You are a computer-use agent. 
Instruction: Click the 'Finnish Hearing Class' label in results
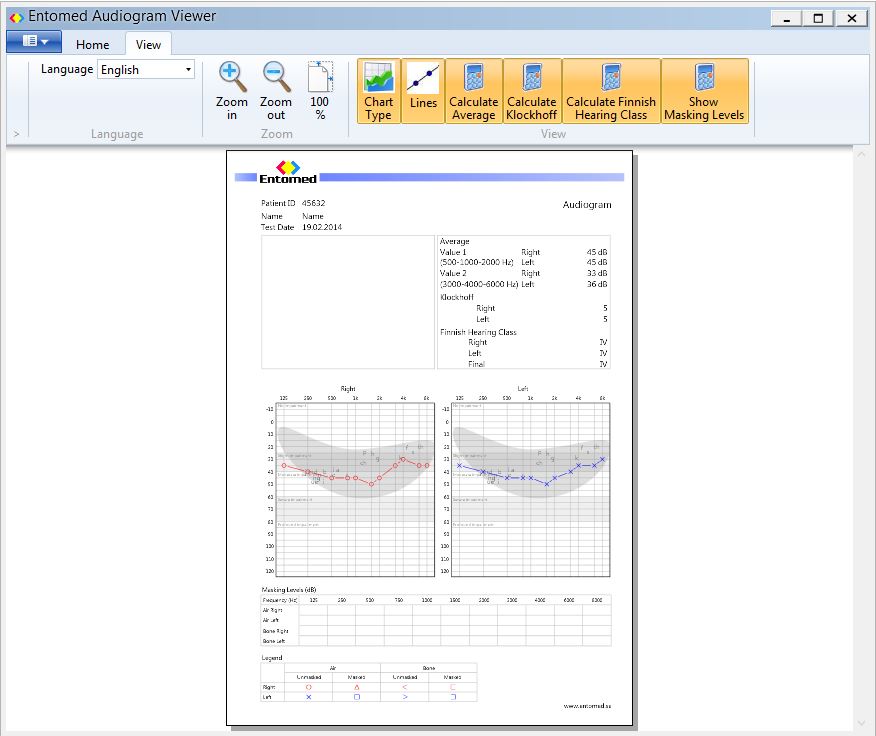point(478,332)
